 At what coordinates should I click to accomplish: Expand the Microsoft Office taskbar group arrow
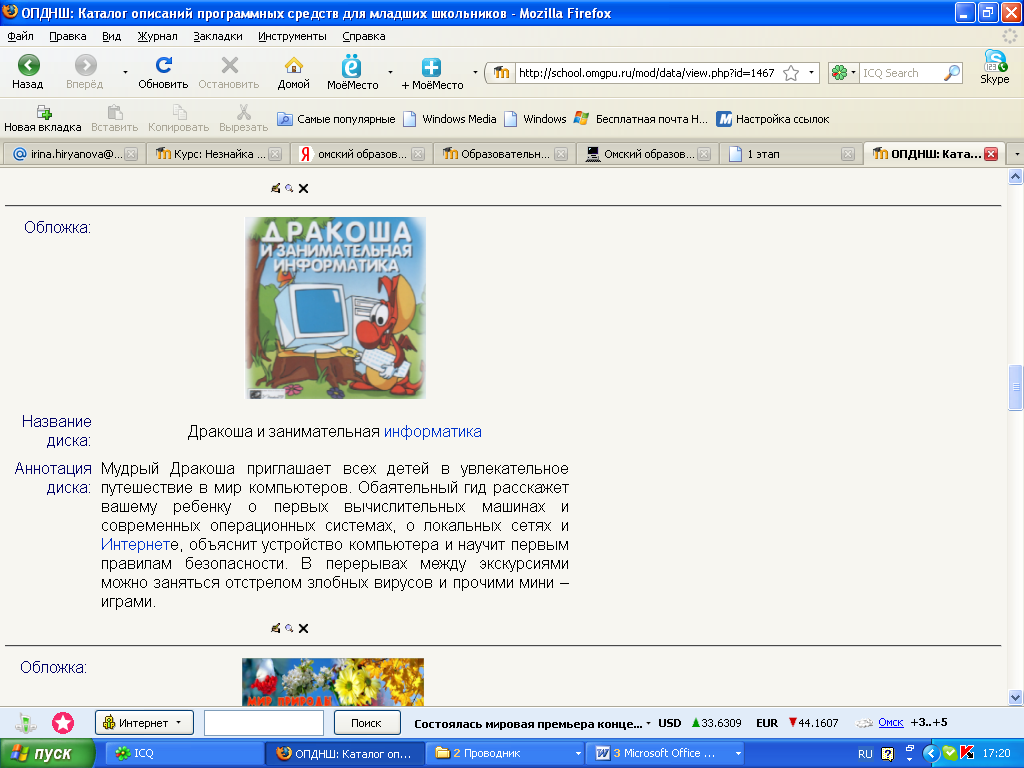tap(738, 754)
